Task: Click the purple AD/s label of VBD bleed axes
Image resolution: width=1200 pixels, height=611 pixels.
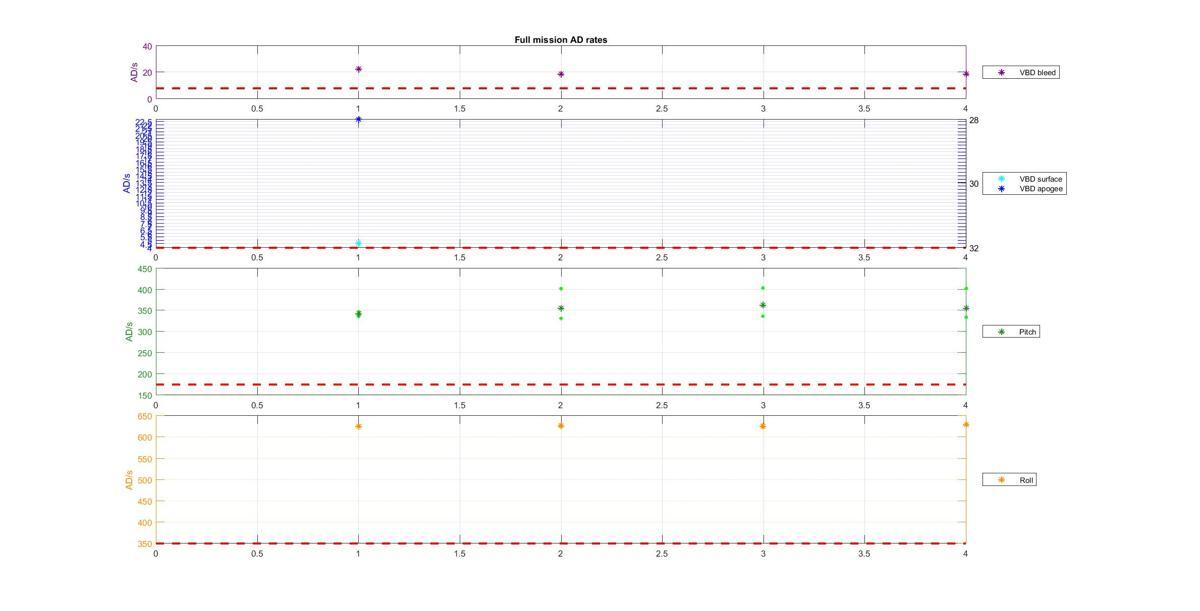Action: (133, 72)
